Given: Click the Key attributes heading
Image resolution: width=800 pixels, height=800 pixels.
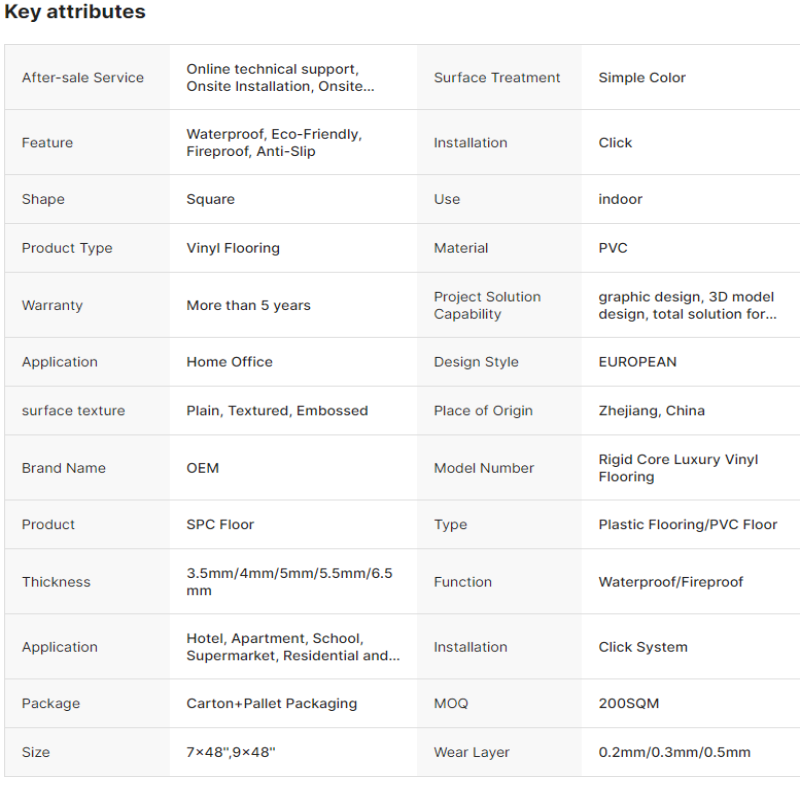Looking at the screenshot, I should click(x=75, y=12).
